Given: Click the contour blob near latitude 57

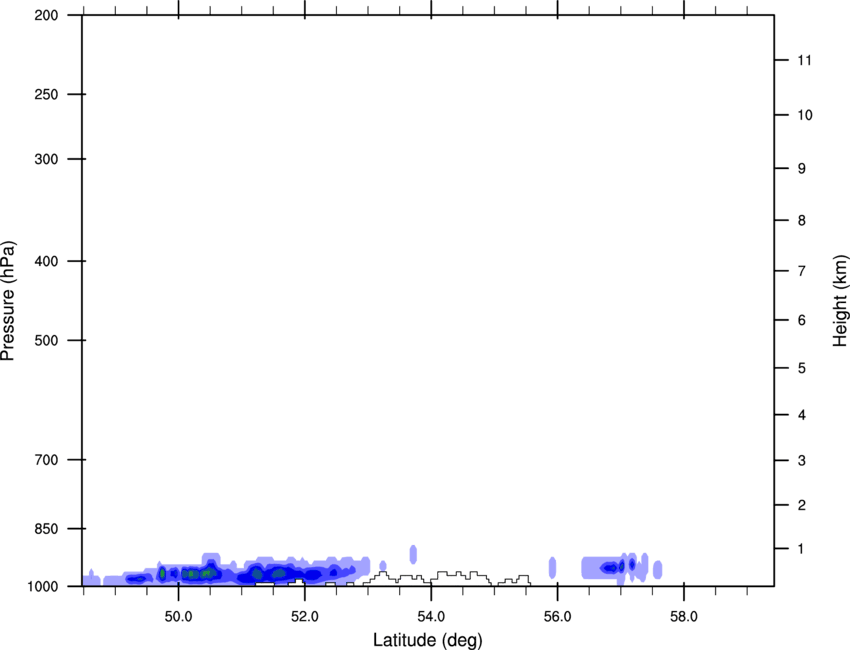Looking at the screenshot, I should coord(614,568).
